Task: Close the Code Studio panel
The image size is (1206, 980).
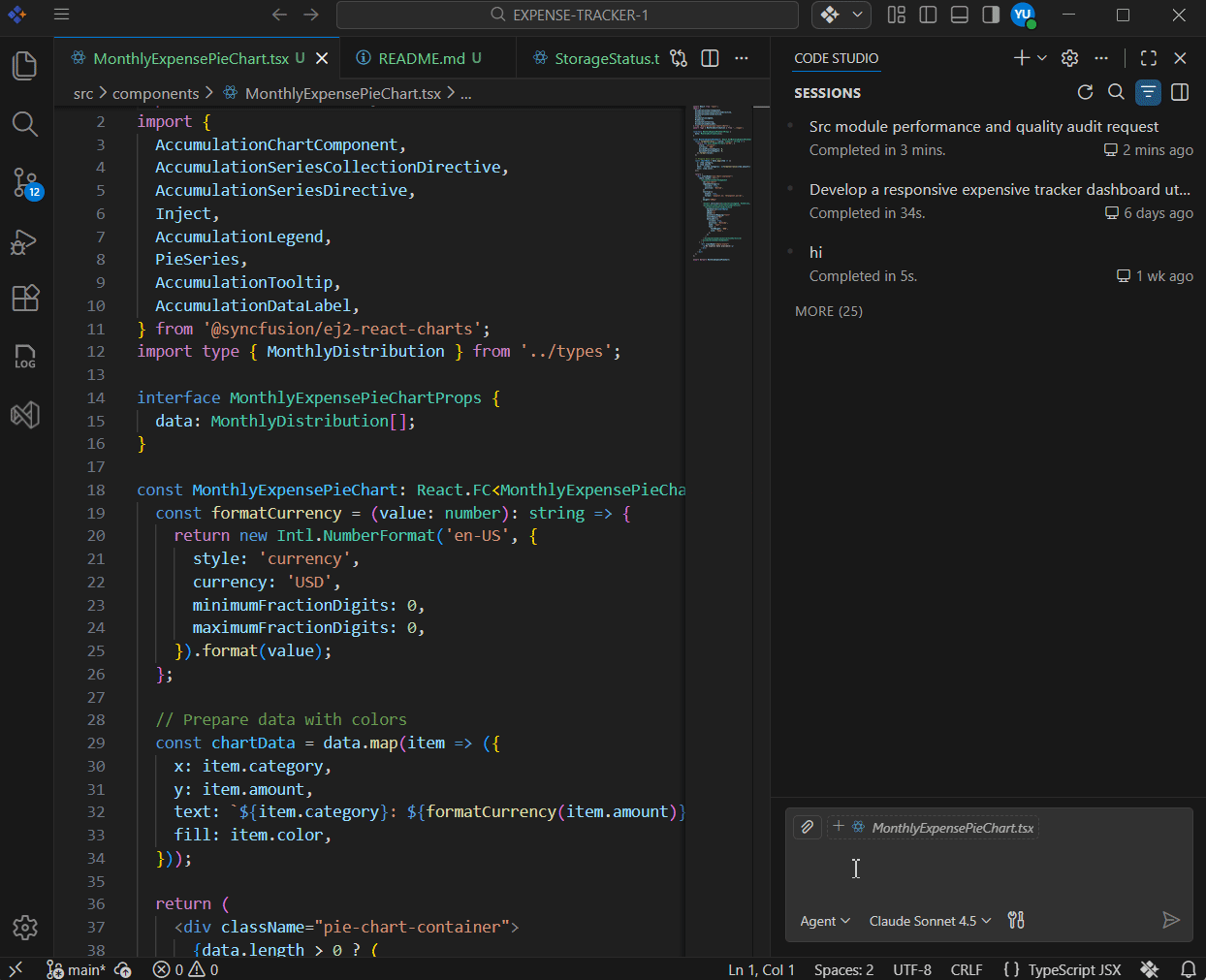Action: pyautogui.click(x=1180, y=58)
